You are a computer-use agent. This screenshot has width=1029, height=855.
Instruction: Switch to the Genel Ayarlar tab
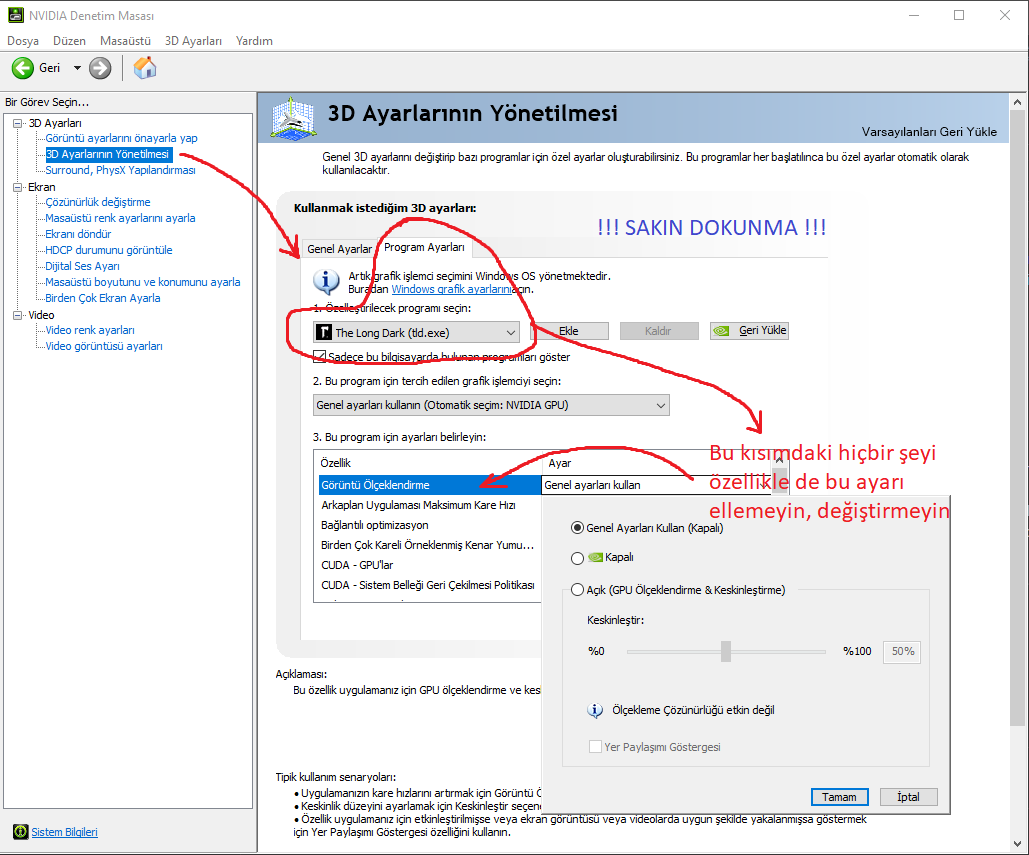click(x=339, y=249)
